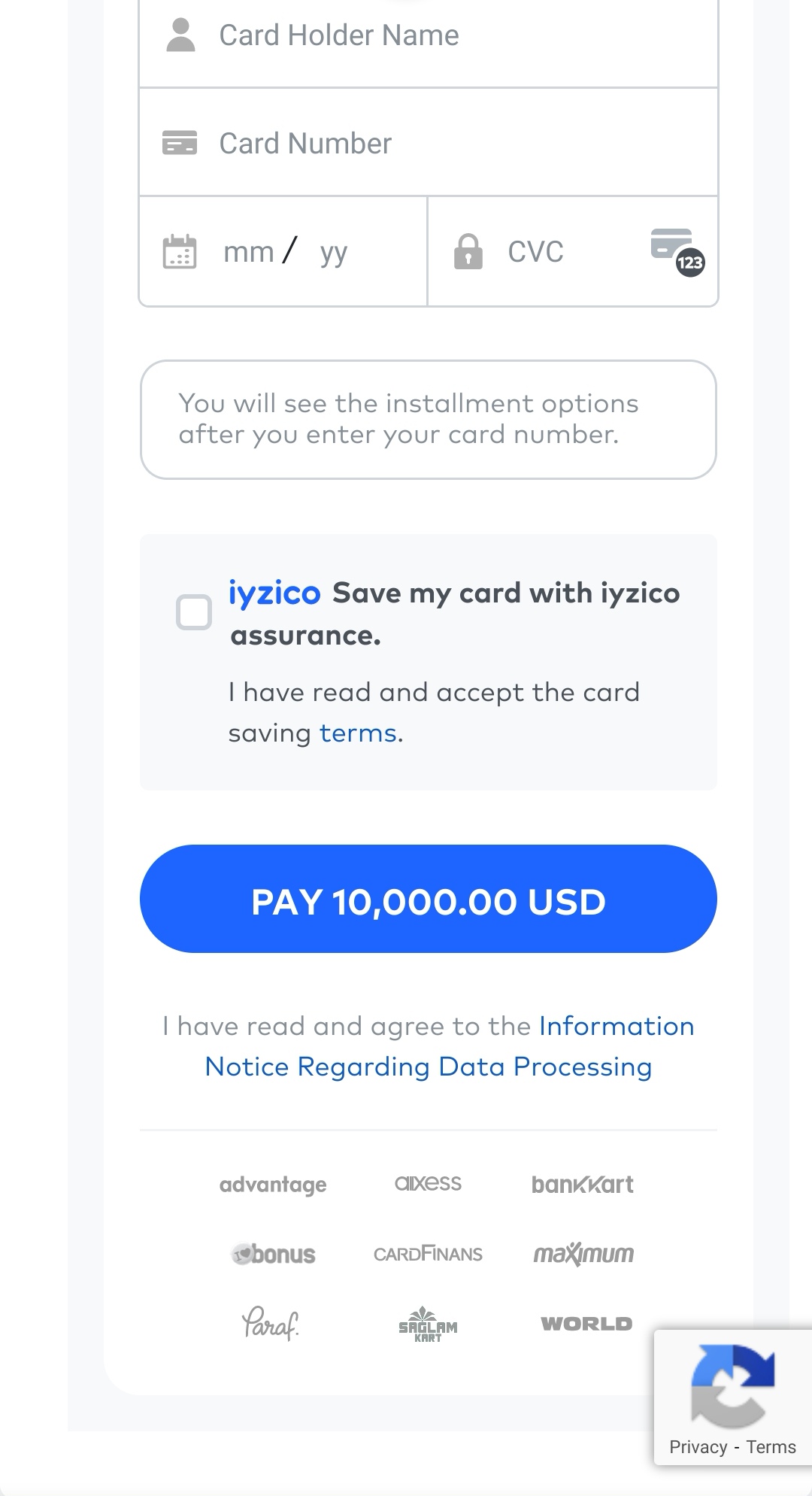The height and width of the screenshot is (1496, 812).
Task: Focus the Card Holder Name field
Action: point(451,35)
